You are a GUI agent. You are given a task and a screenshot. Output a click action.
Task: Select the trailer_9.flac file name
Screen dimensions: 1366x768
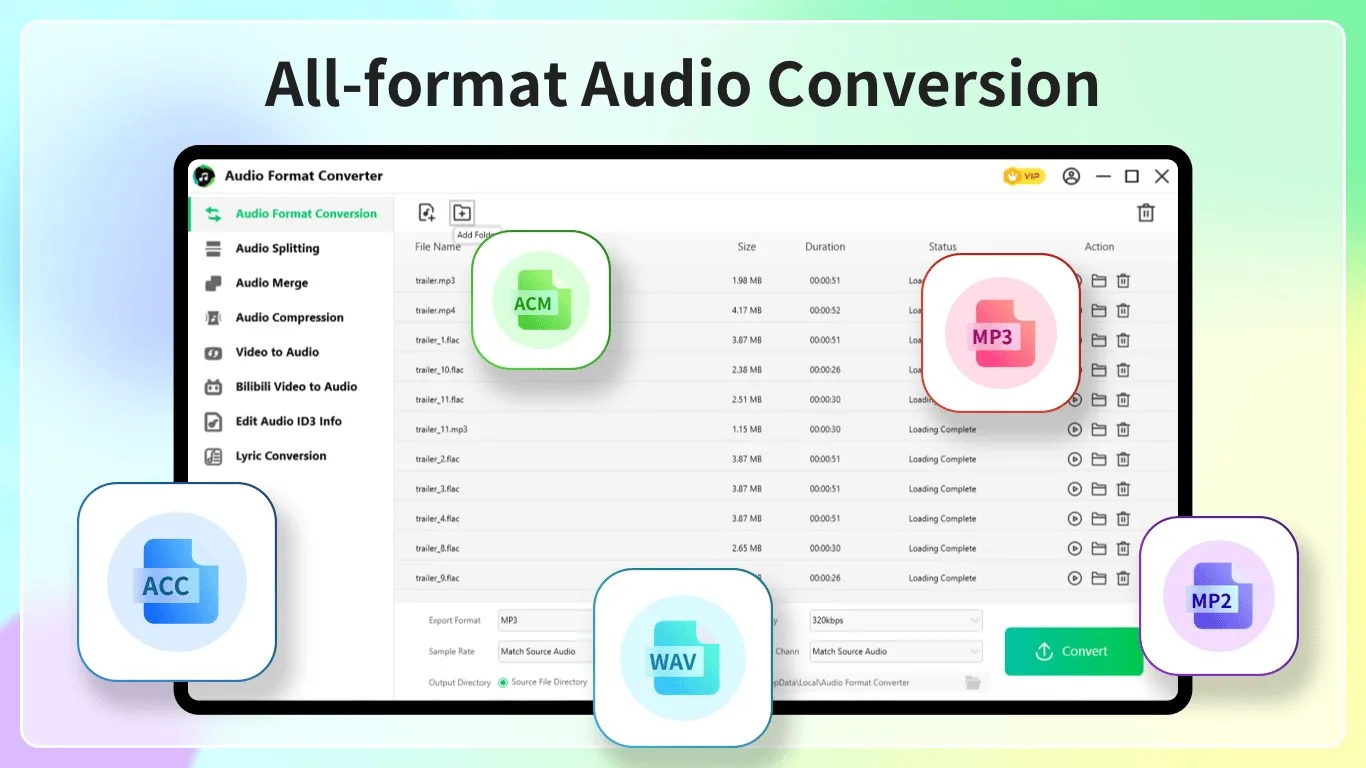coord(437,578)
